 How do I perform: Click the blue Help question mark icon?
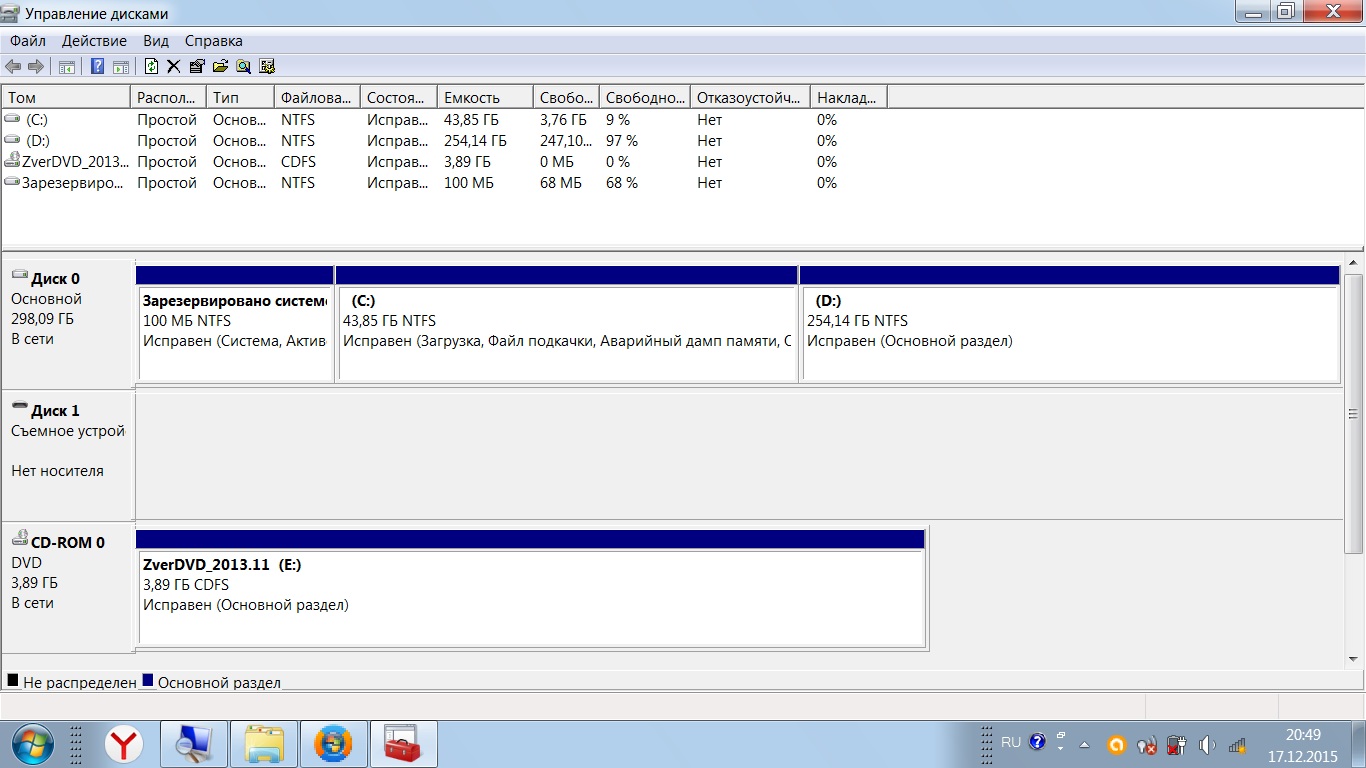click(x=98, y=67)
